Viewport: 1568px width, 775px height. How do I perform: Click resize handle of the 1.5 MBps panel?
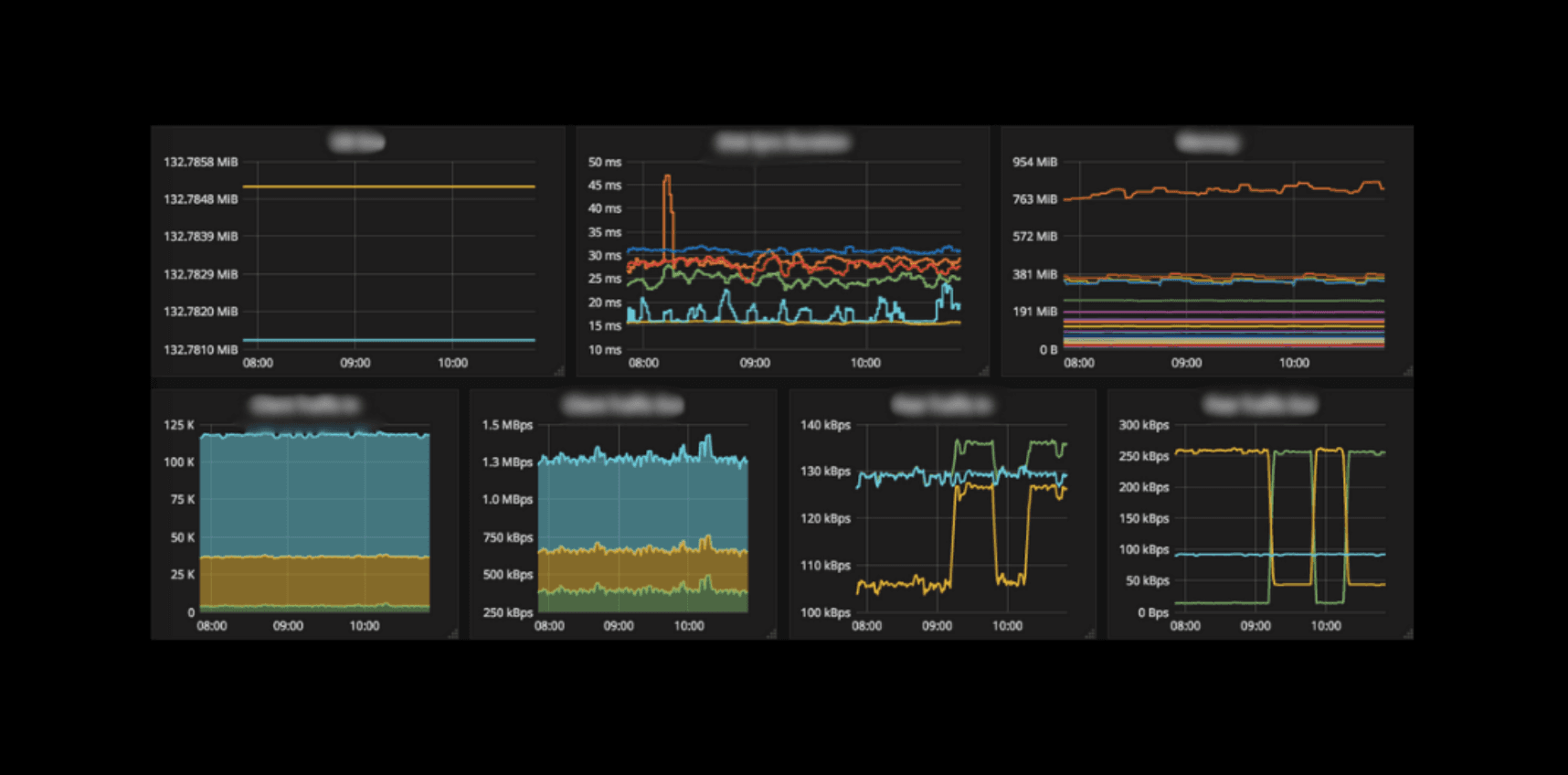pos(771,633)
